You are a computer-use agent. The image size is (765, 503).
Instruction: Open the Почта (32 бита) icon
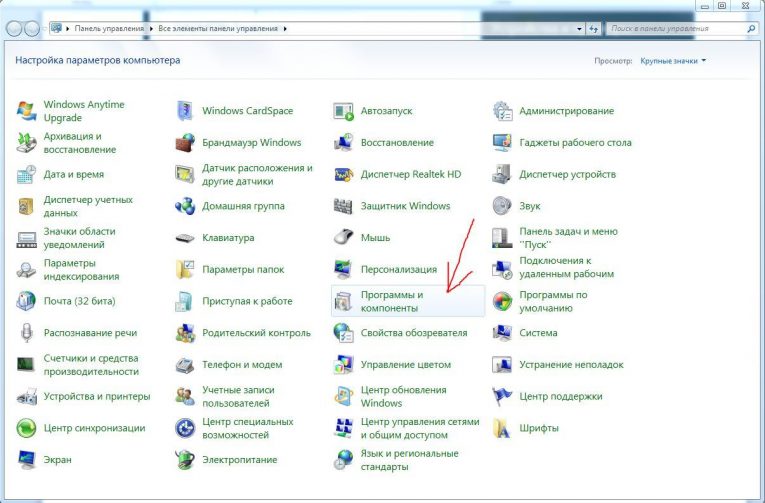point(26,302)
